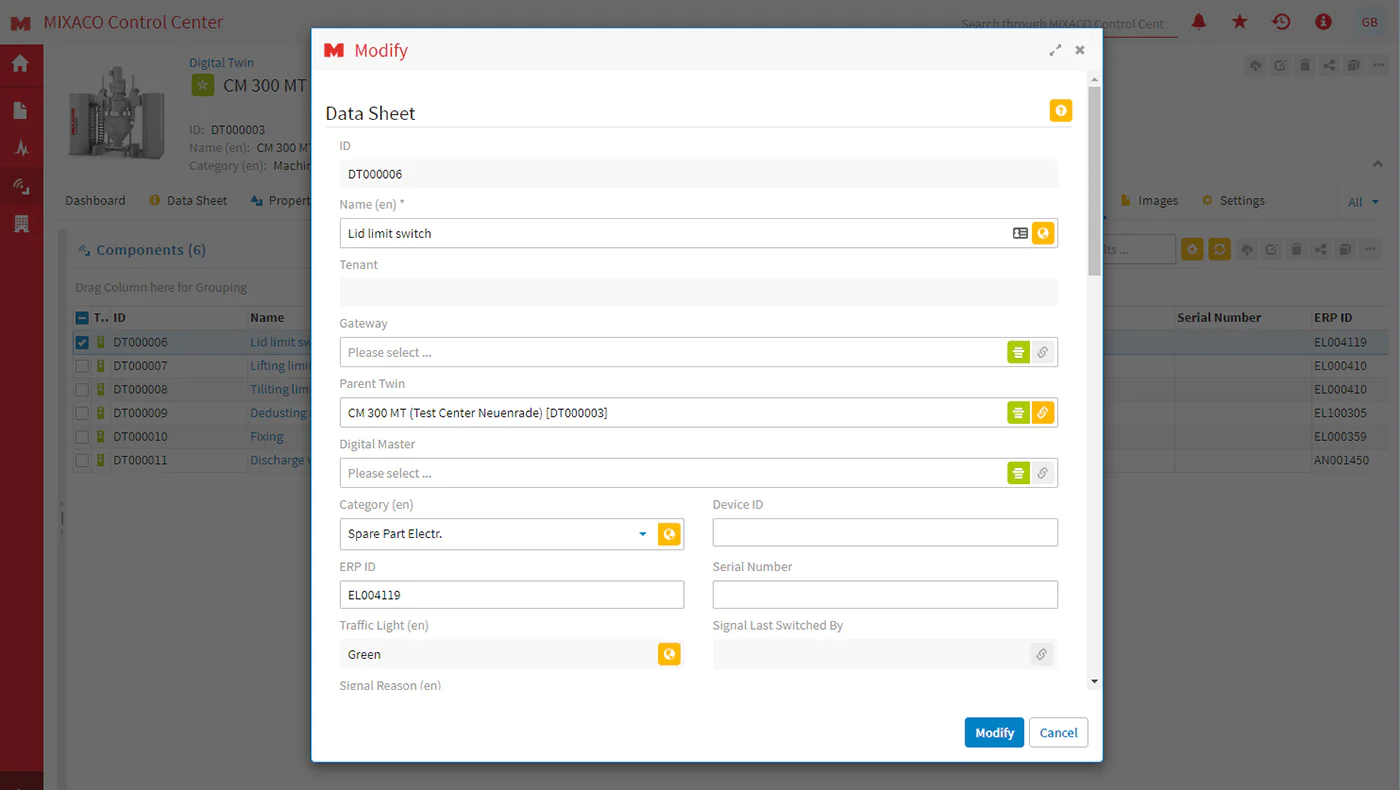The image size is (1400, 790).
Task: Open the Parent Twin green list icon
Action: click(x=1018, y=412)
